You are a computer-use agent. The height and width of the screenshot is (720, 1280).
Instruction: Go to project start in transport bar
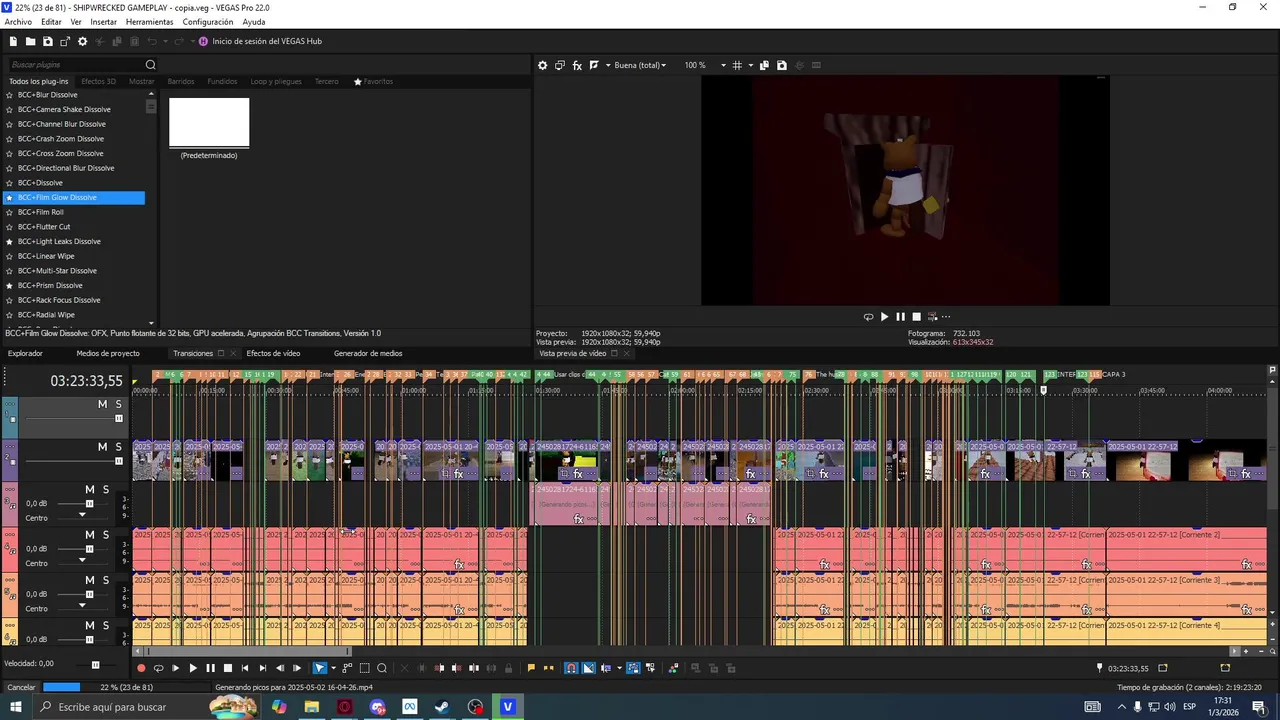pyautogui.click(x=245, y=668)
